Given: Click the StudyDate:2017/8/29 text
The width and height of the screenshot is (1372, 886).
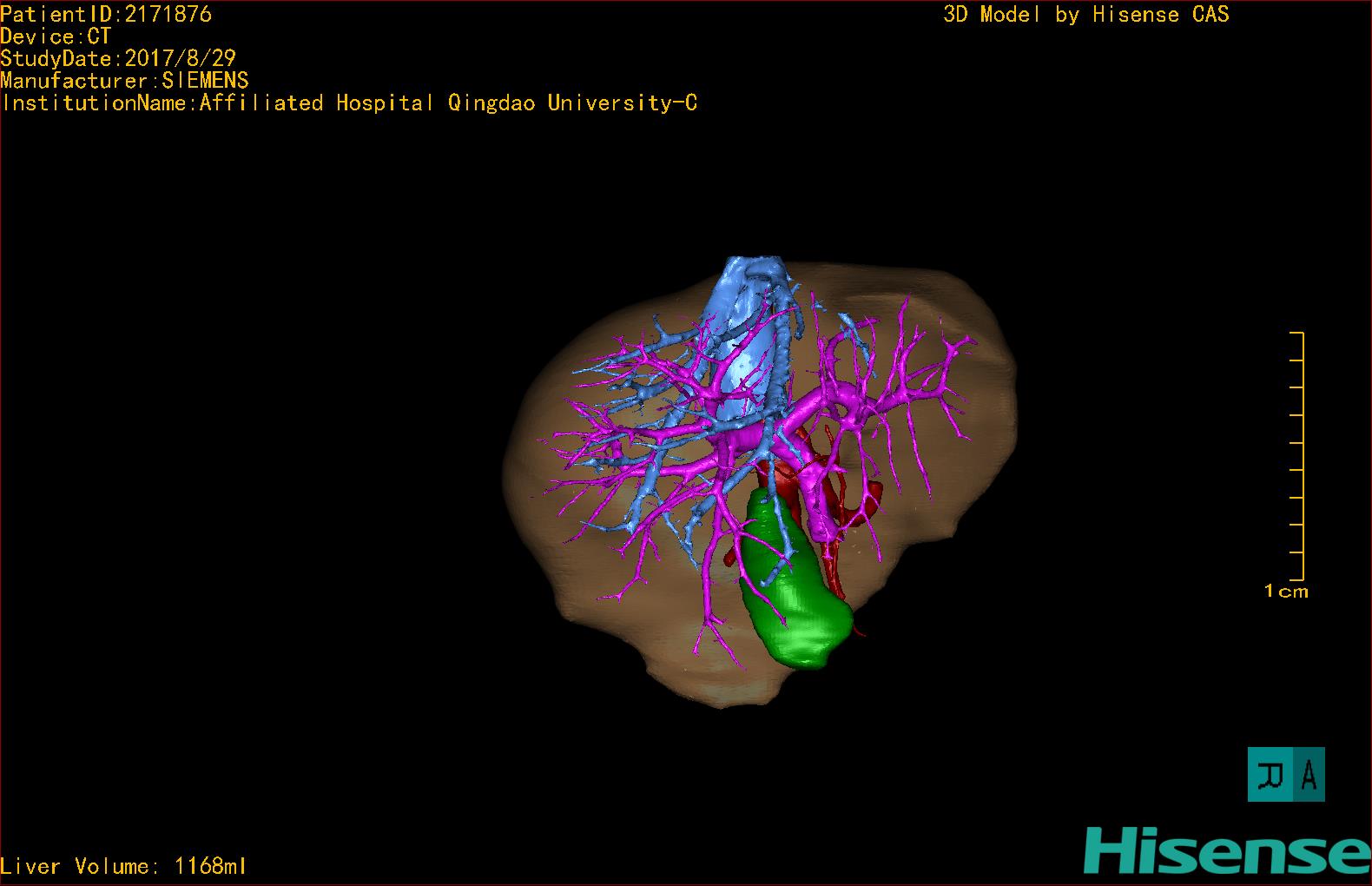Looking at the screenshot, I should pos(118,58).
